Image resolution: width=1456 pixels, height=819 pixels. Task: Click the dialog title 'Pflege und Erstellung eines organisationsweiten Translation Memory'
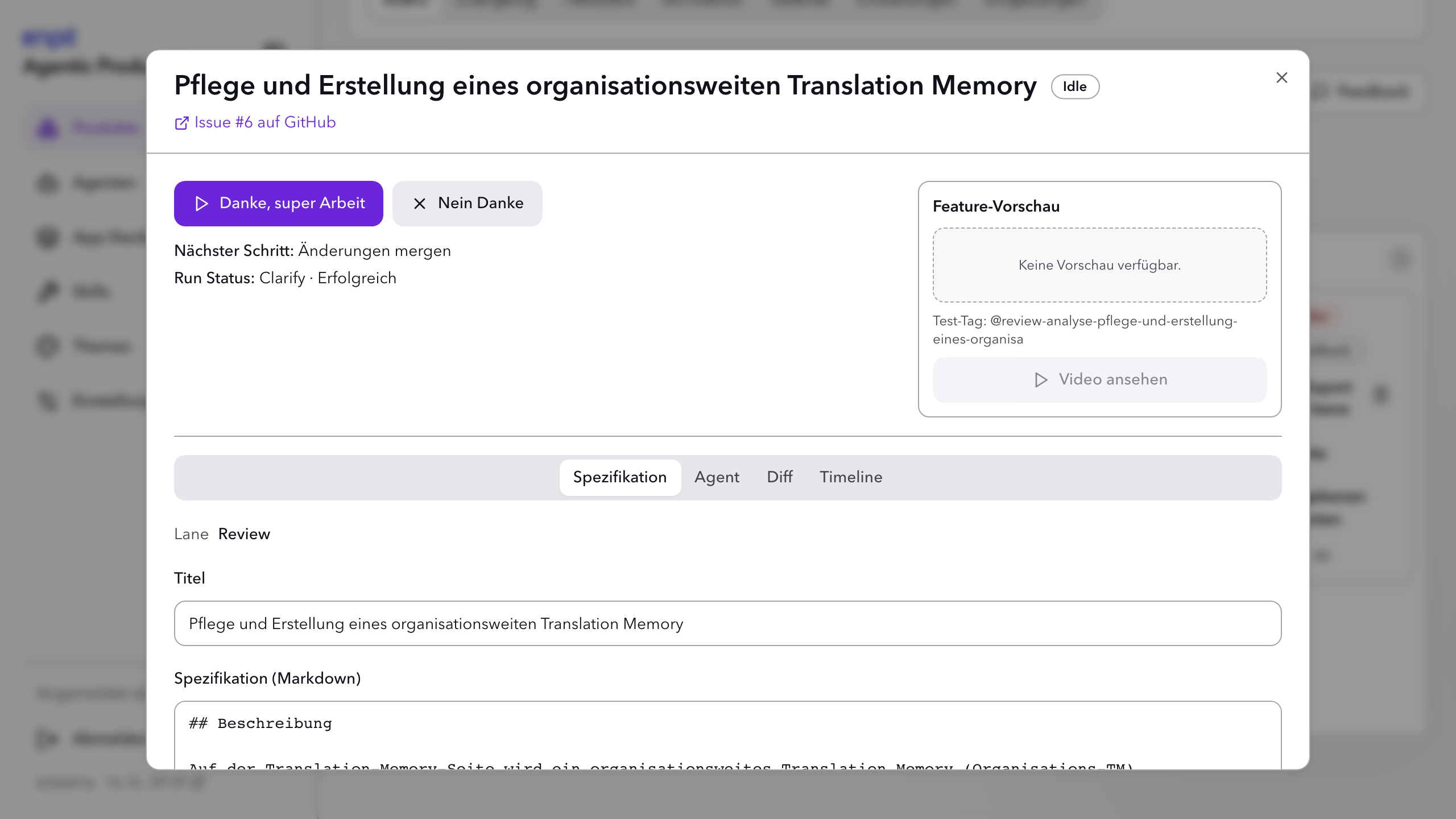(x=605, y=85)
